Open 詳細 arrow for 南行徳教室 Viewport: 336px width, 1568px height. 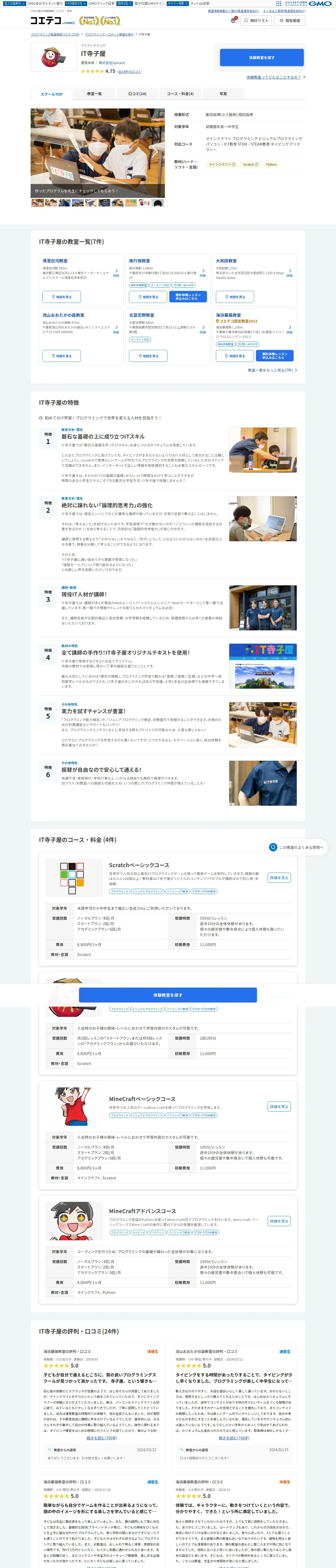coord(203,273)
